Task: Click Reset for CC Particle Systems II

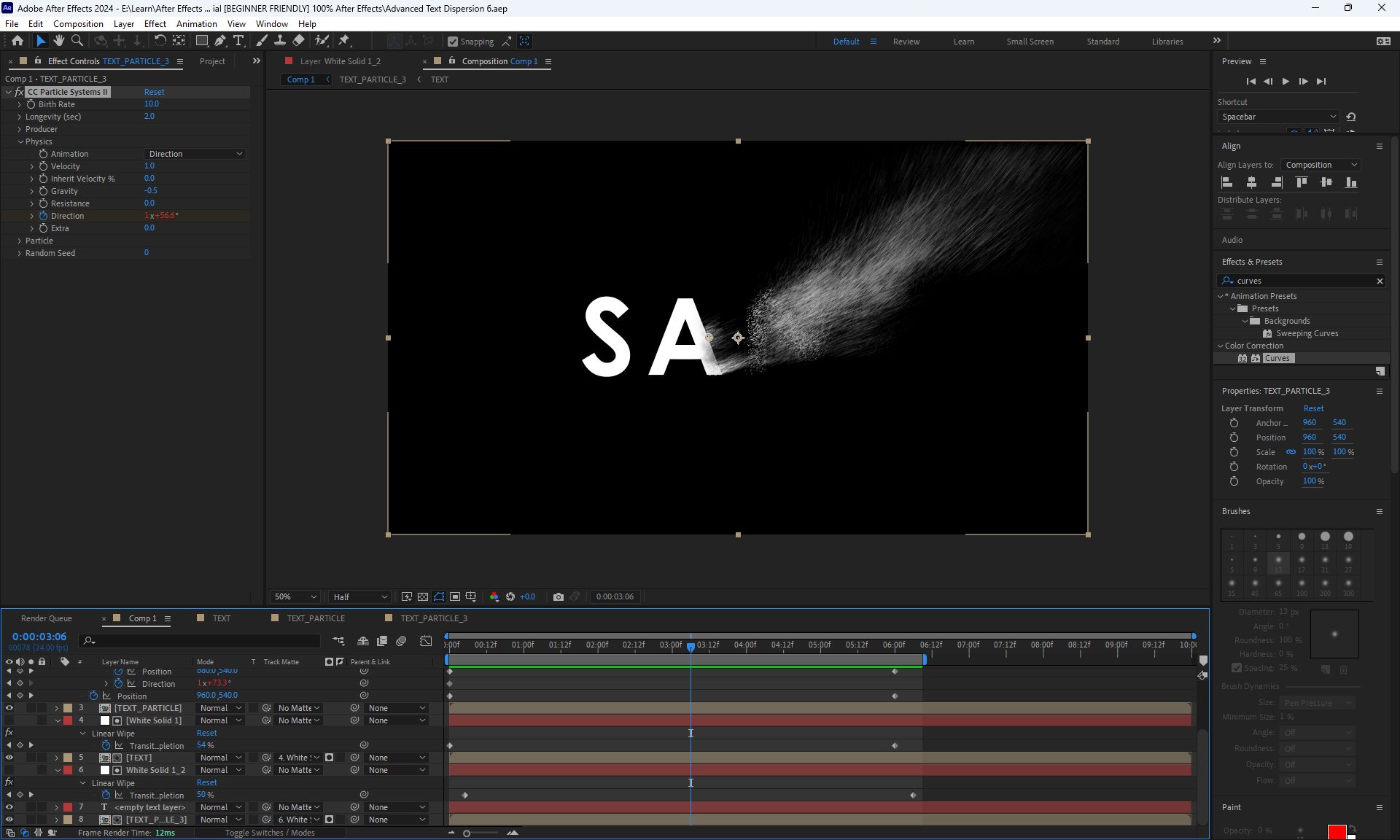Action: (154, 92)
